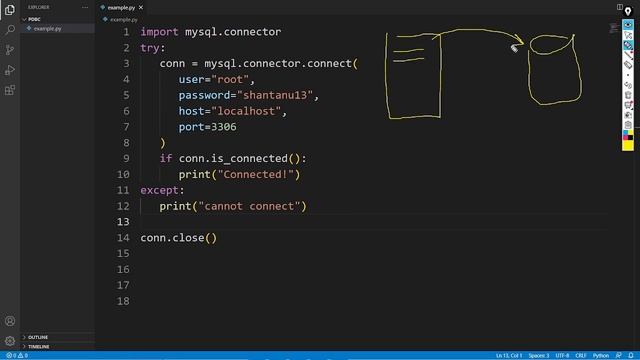Open the Source Control view
Screen dimensions: 640x360
[x=10, y=50]
